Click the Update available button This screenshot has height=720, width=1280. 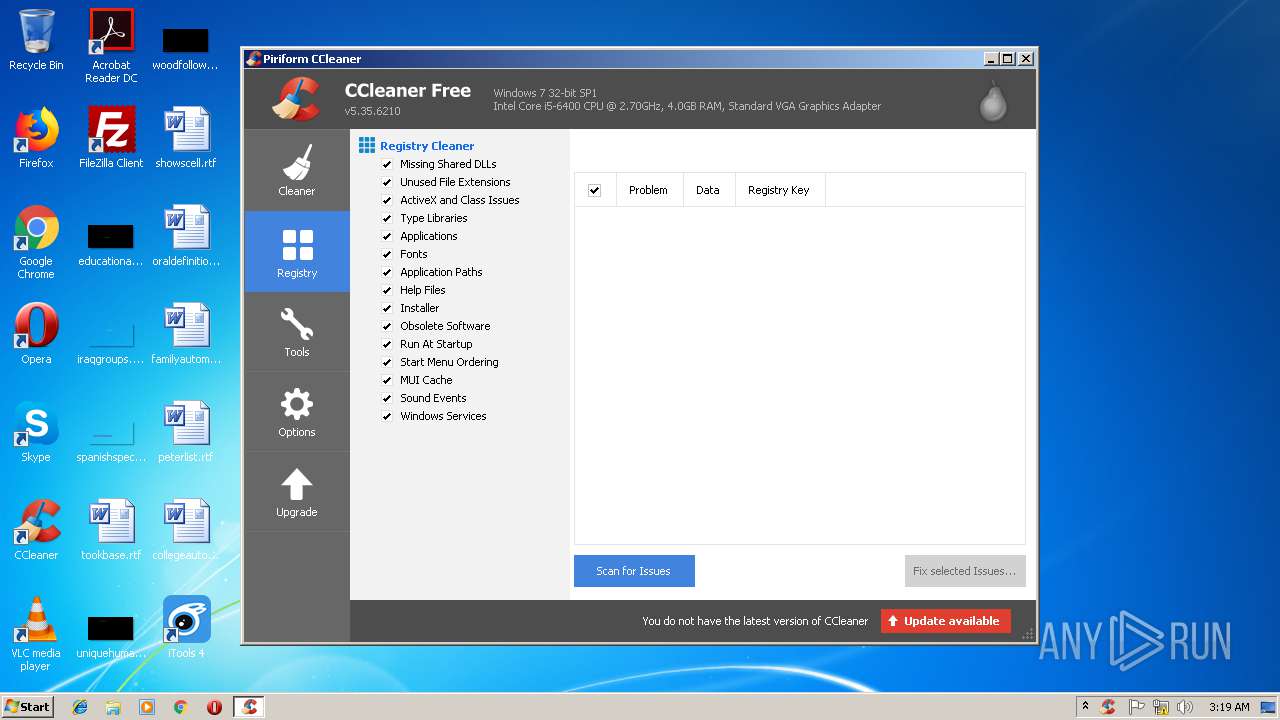click(x=946, y=621)
